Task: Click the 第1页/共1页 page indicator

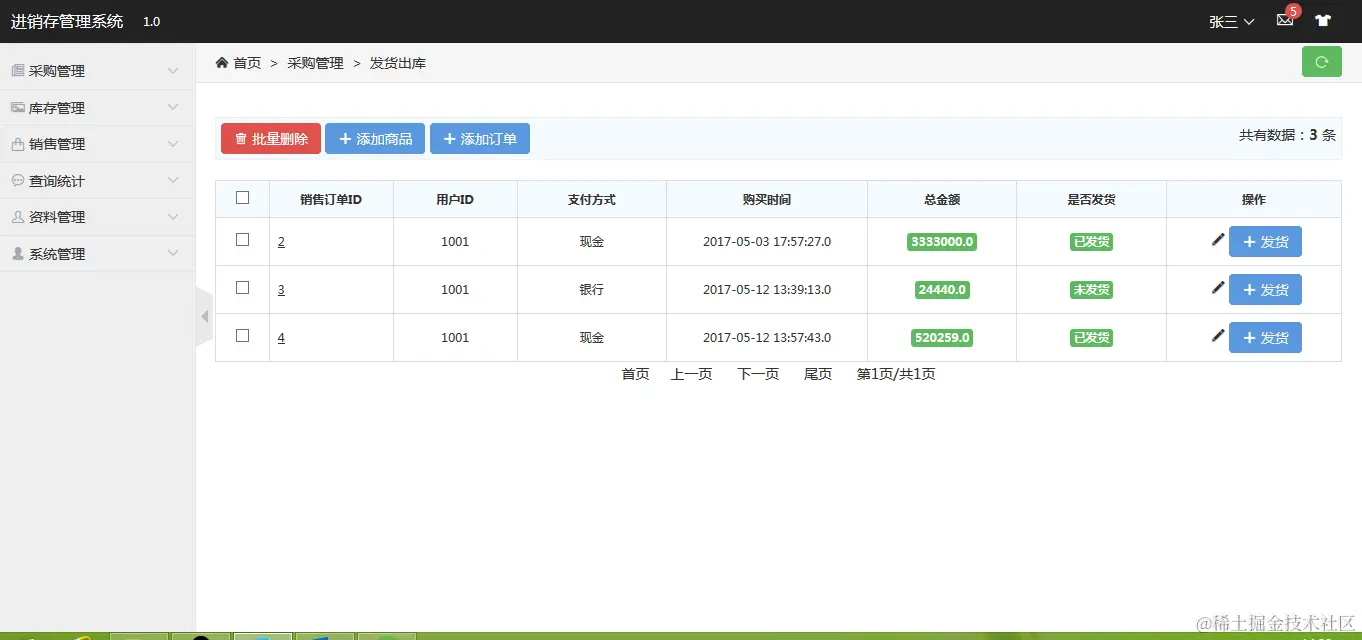Action: (x=896, y=374)
